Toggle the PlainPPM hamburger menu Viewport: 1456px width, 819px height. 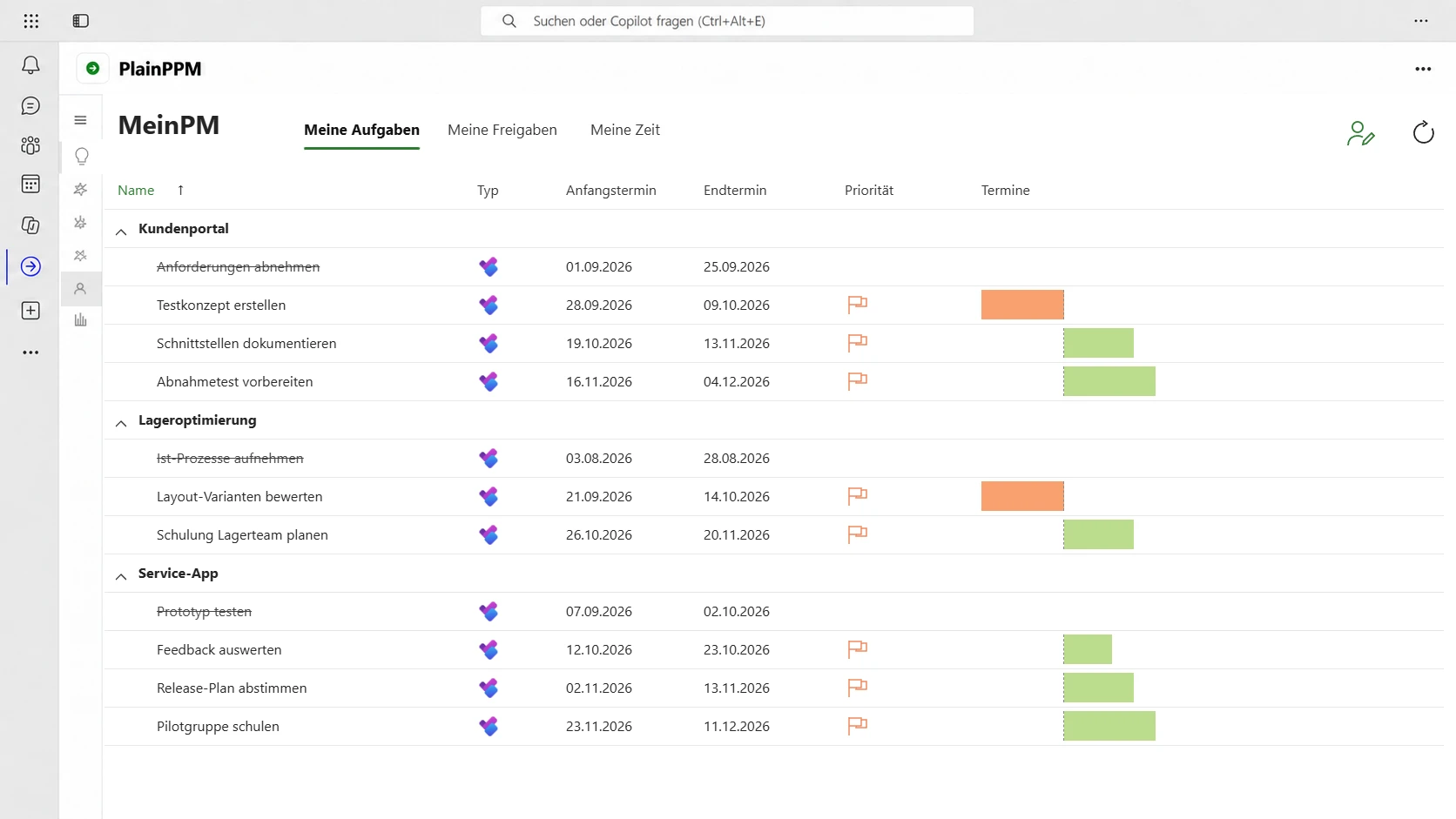[x=81, y=120]
